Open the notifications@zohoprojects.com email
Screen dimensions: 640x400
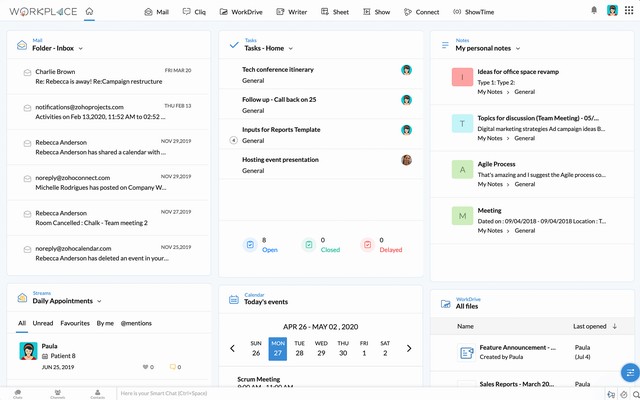pos(109,112)
